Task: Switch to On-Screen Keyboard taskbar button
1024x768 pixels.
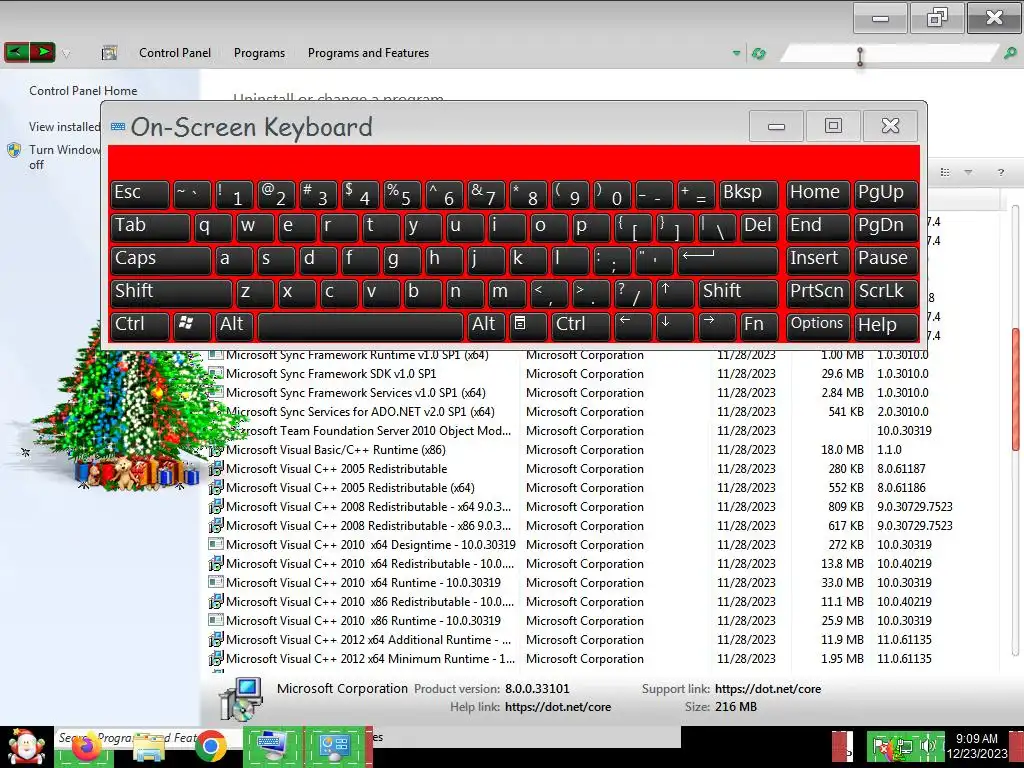Action: click(x=273, y=747)
